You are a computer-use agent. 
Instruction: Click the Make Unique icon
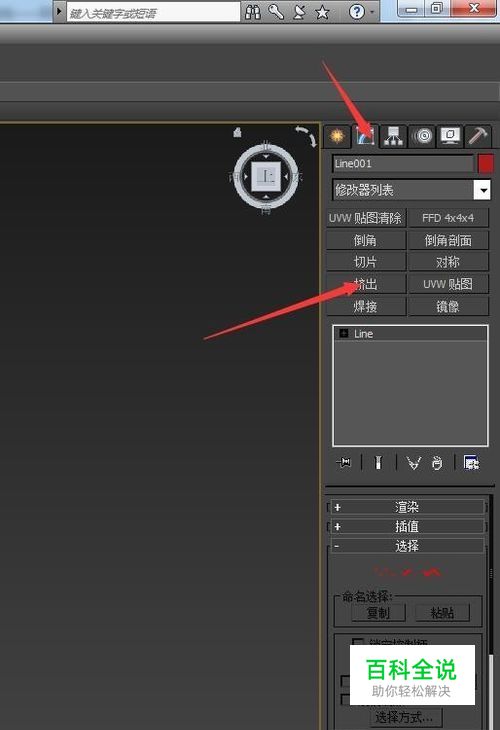point(413,463)
